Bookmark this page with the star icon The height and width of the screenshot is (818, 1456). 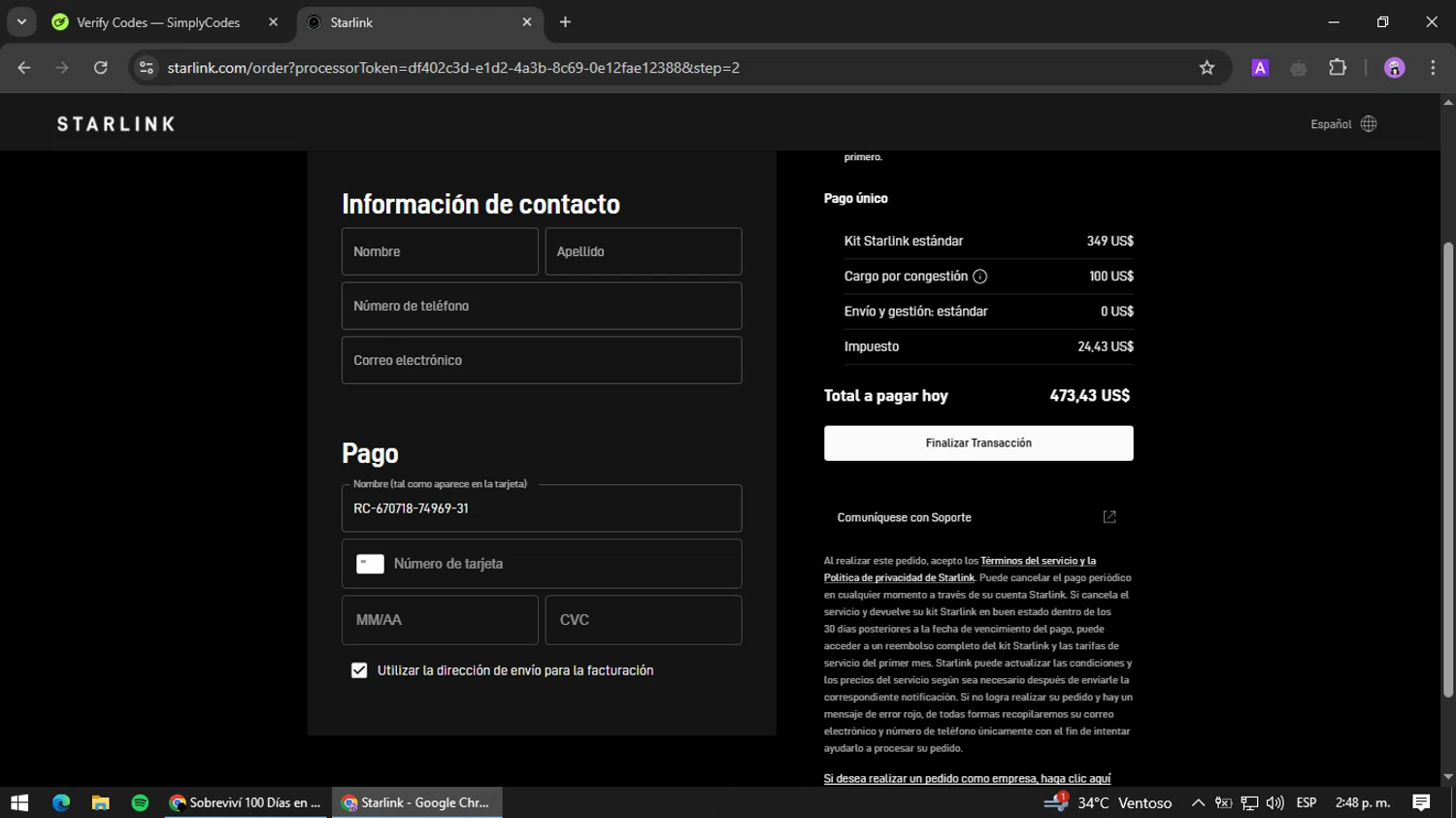coord(1207,68)
